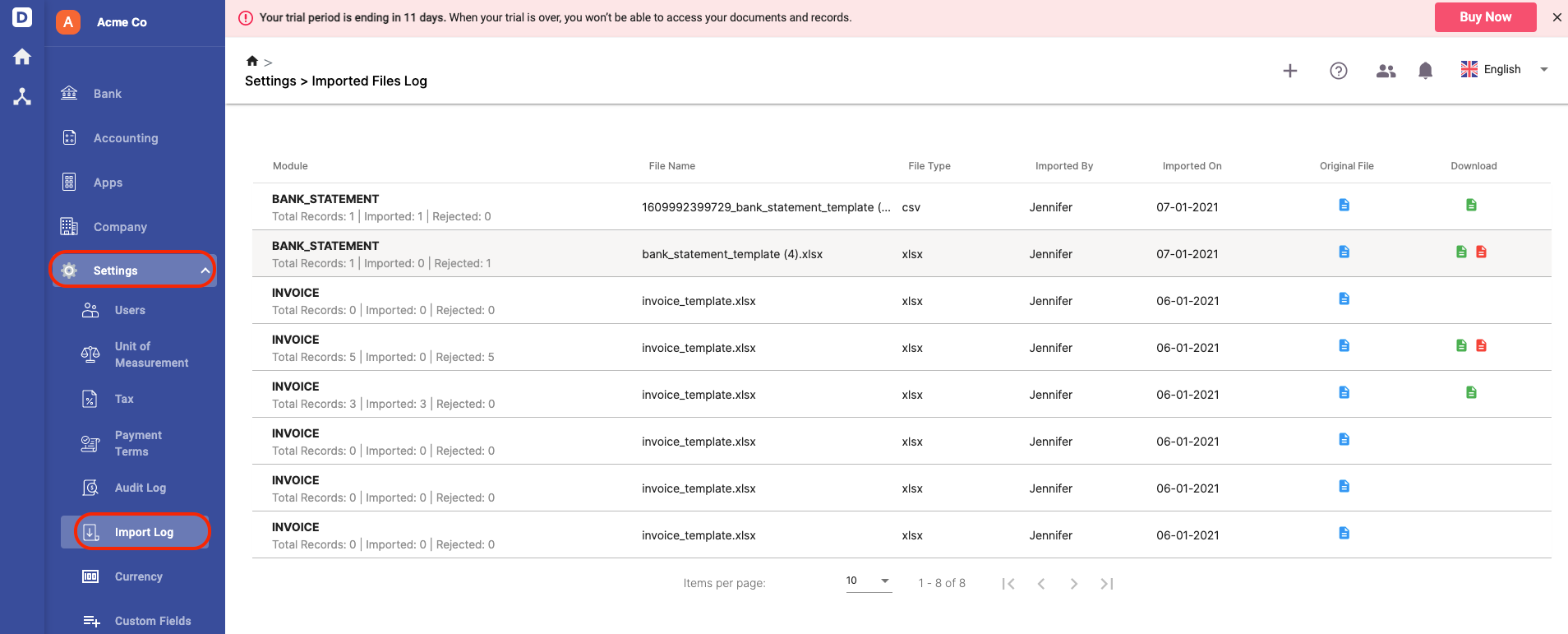Open the Users settings page
Viewport: 1568px width, 634px height.
pyautogui.click(x=130, y=310)
